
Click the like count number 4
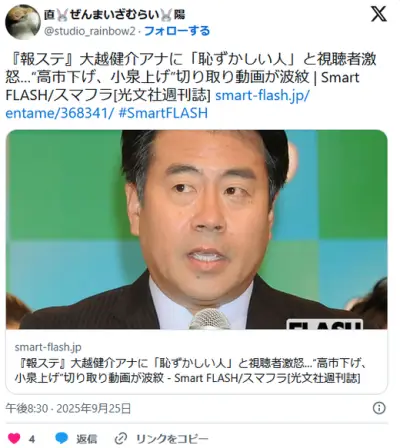(x=32, y=439)
